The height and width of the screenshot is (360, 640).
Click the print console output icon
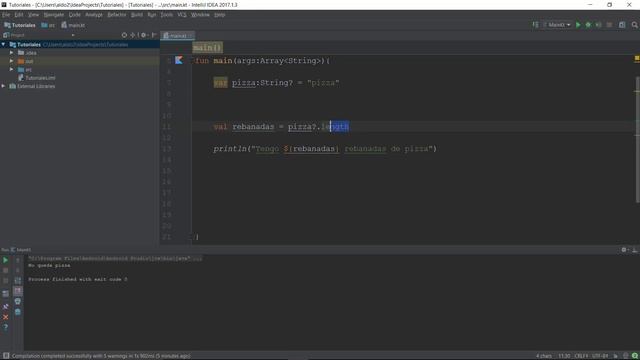(18, 302)
